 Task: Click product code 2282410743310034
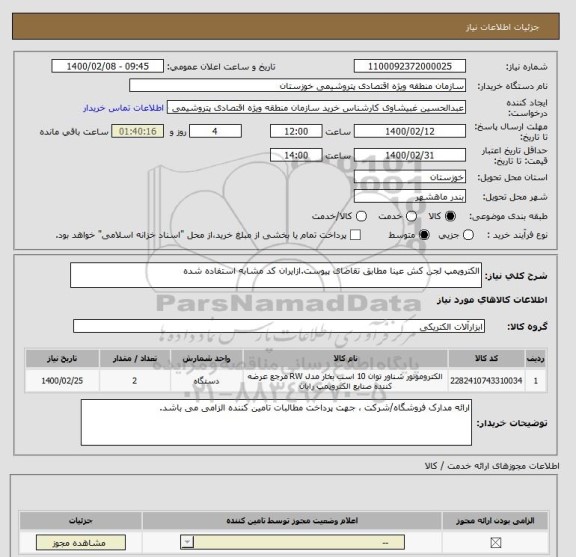tap(486, 381)
